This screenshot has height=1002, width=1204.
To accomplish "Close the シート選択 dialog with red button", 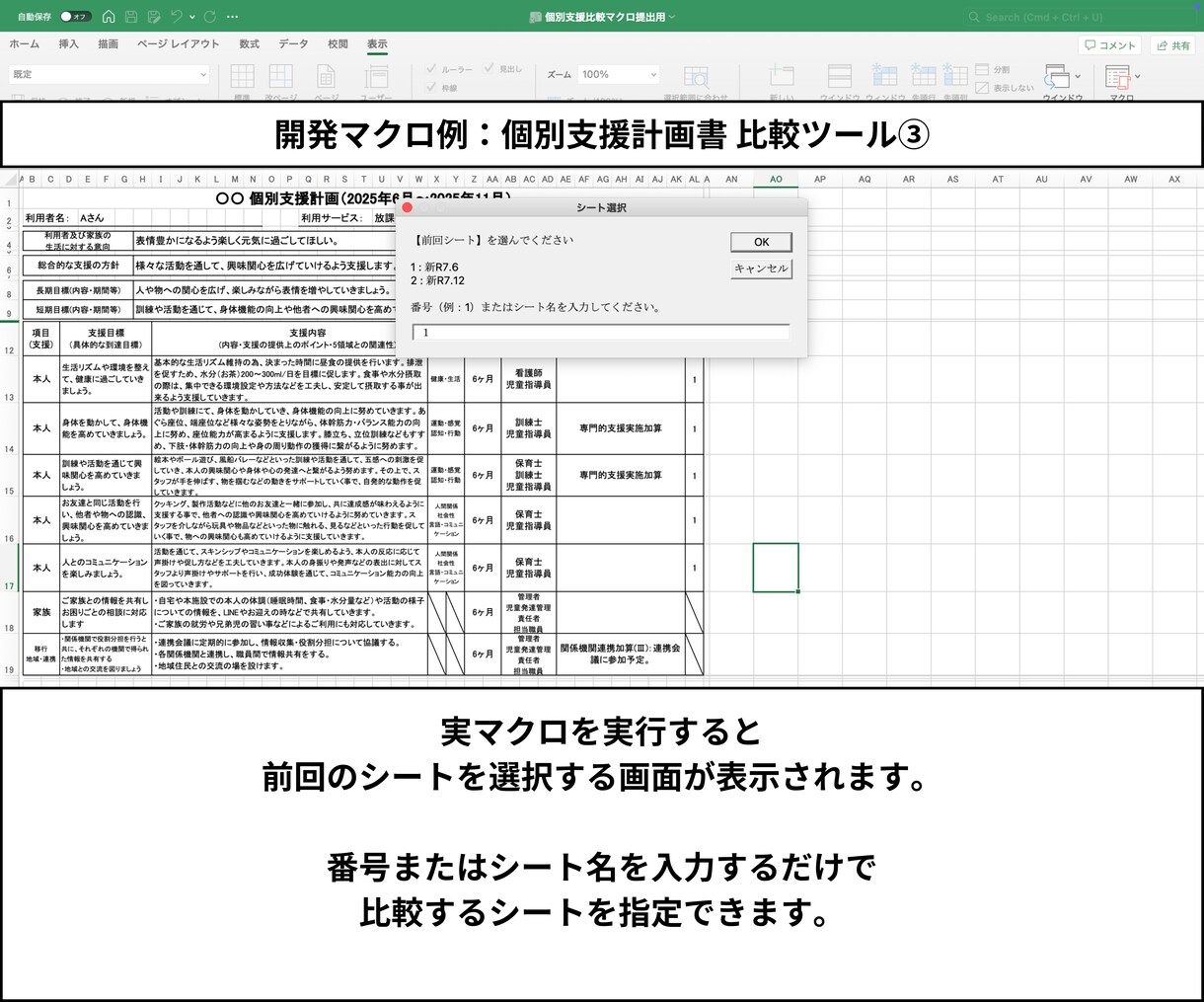I will (x=407, y=207).
